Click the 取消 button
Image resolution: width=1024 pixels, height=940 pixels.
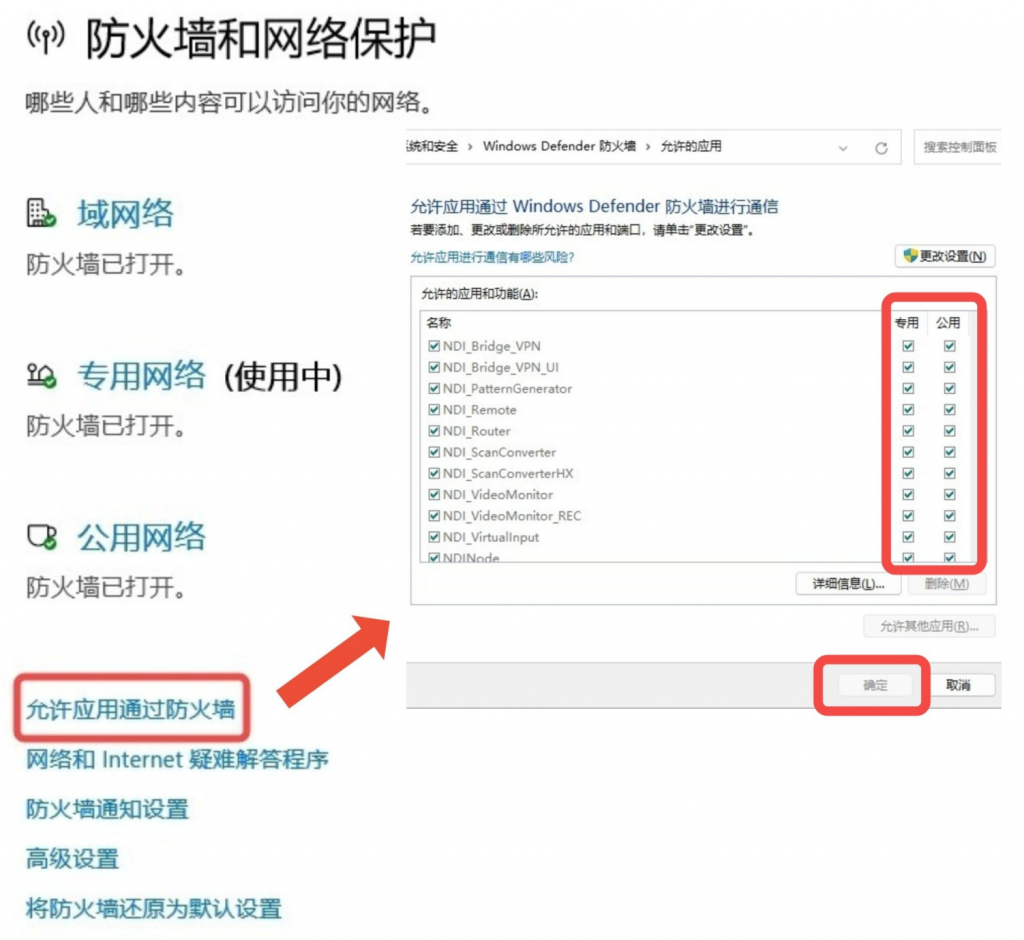958,685
